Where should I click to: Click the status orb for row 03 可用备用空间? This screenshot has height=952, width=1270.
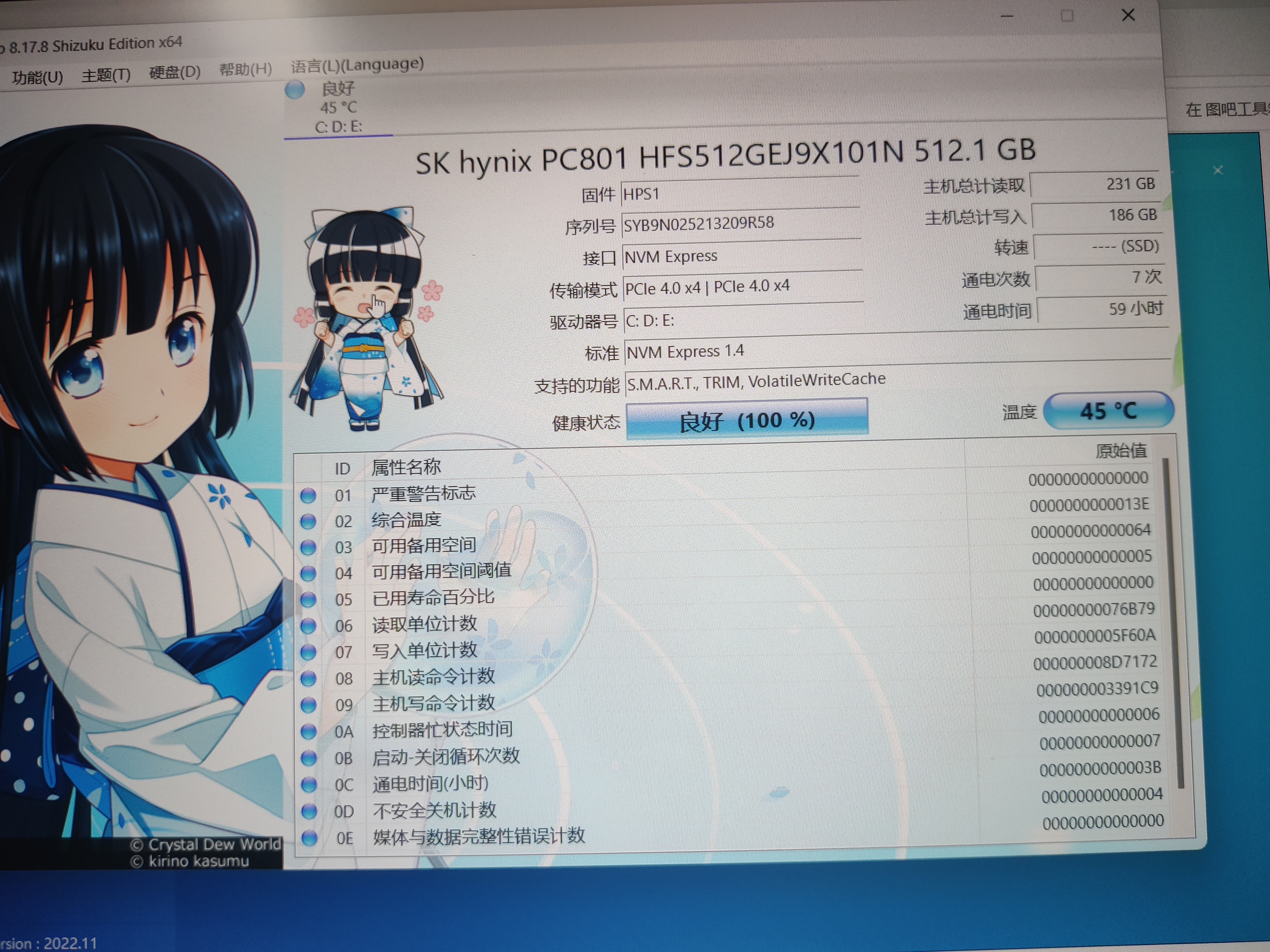[x=308, y=547]
